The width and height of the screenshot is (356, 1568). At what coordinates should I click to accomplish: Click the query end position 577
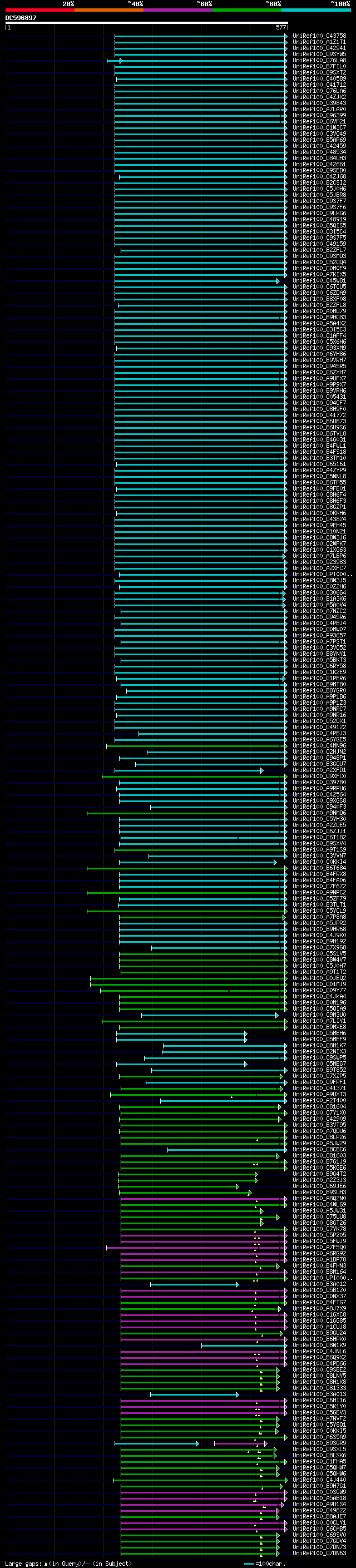(280, 27)
